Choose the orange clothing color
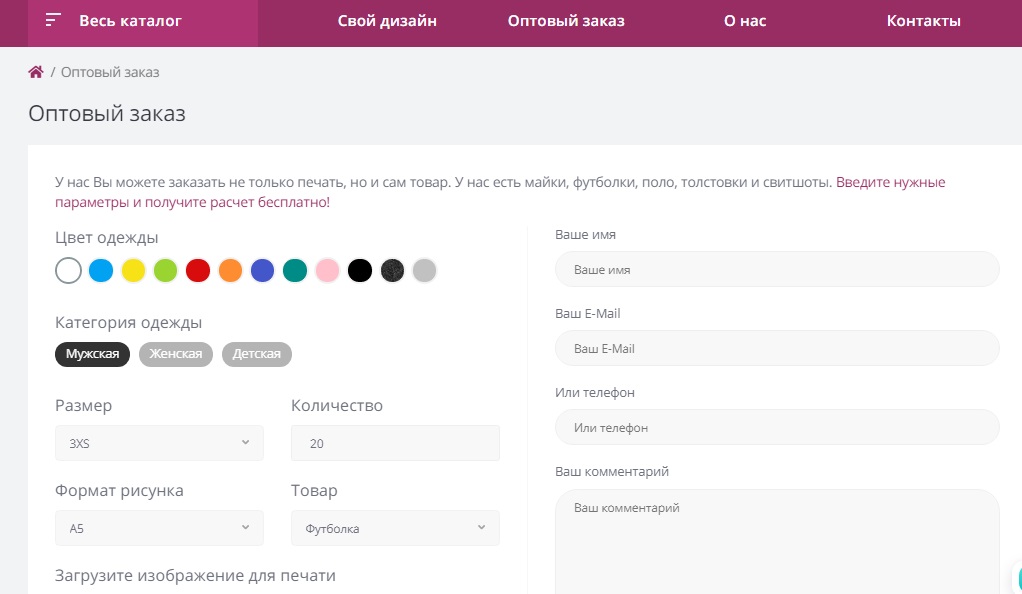 point(230,270)
